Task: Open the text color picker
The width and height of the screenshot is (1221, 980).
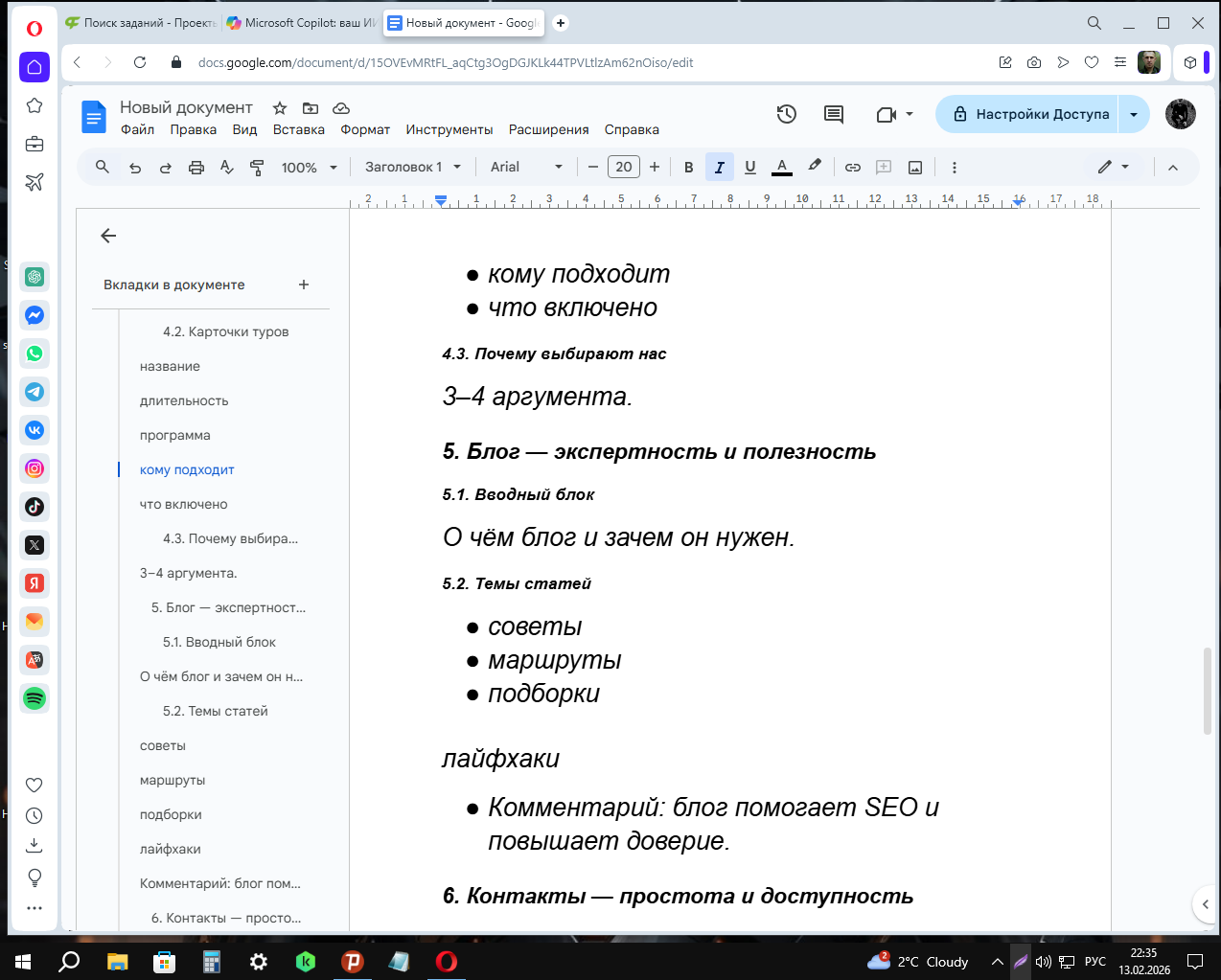Action: [x=781, y=167]
